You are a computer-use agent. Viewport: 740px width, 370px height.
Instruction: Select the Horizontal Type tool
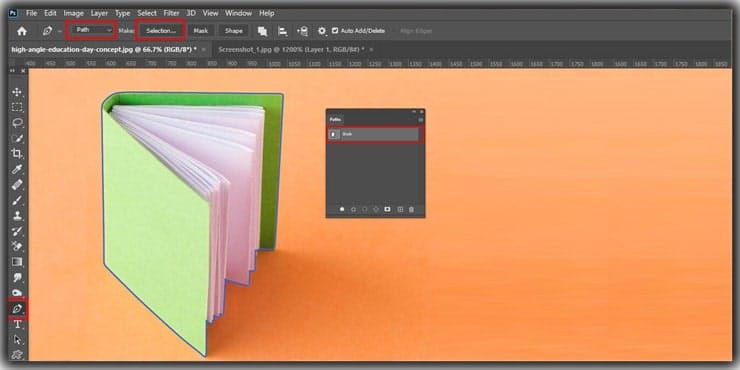[x=17, y=324]
